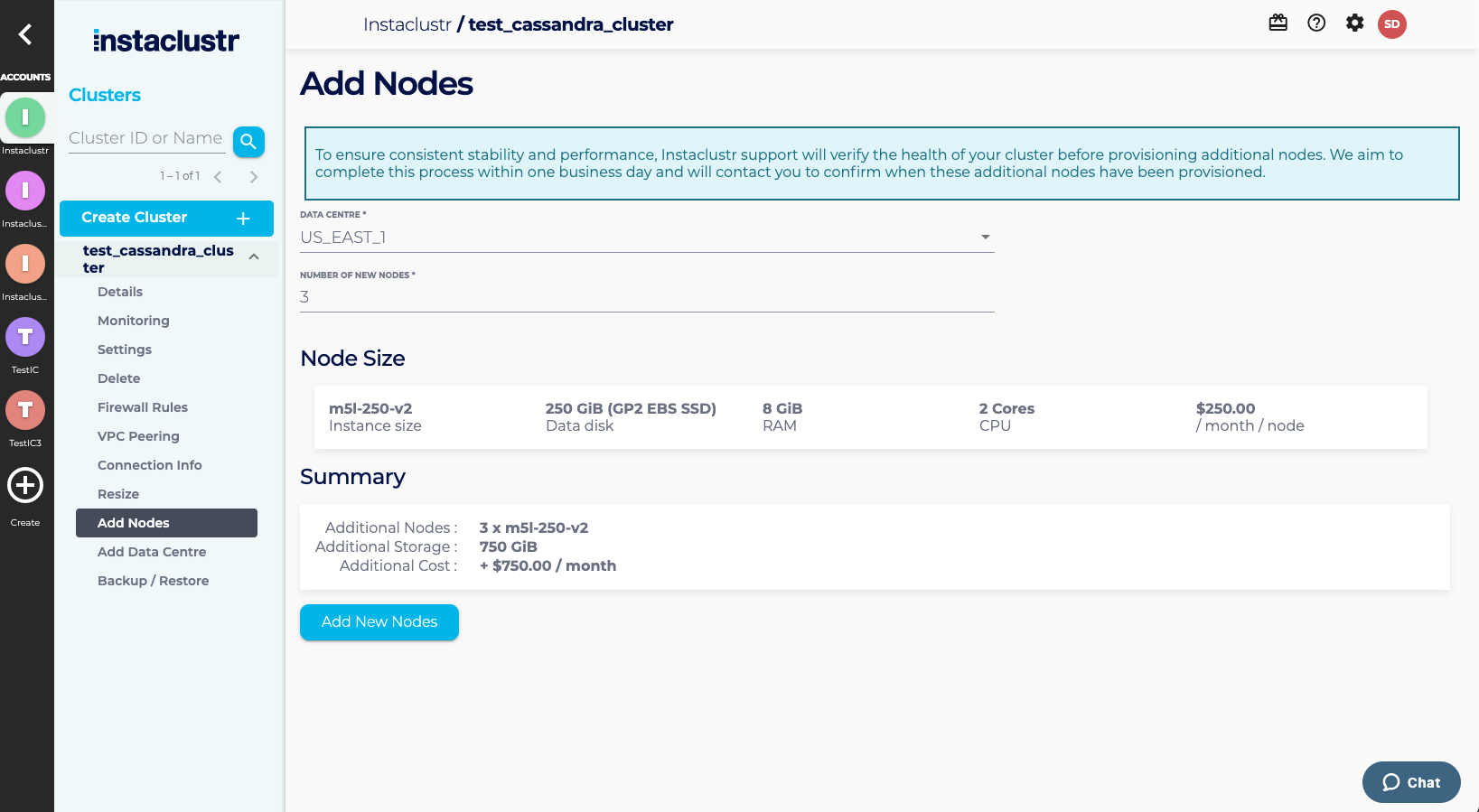The height and width of the screenshot is (812, 1479).
Task: Select the TestIC account icon
Action: [x=25, y=337]
